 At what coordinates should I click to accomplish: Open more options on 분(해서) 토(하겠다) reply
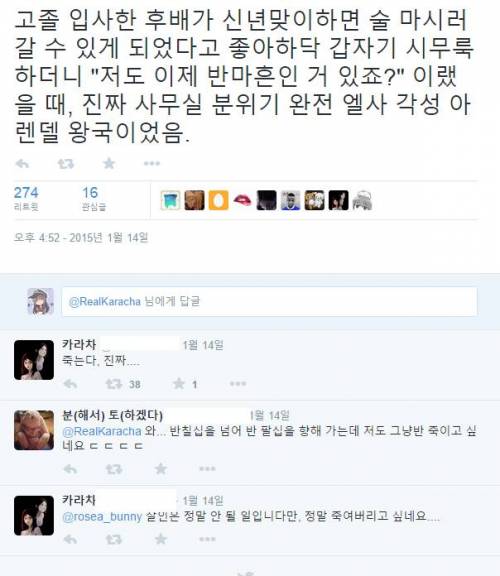pyautogui.click(x=207, y=469)
